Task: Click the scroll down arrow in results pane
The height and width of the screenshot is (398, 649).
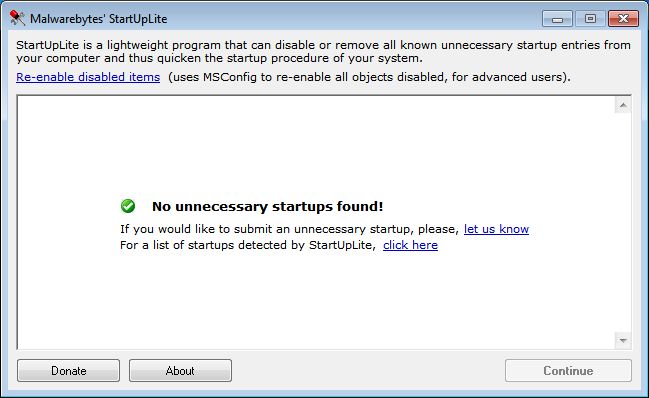Action: [623, 340]
